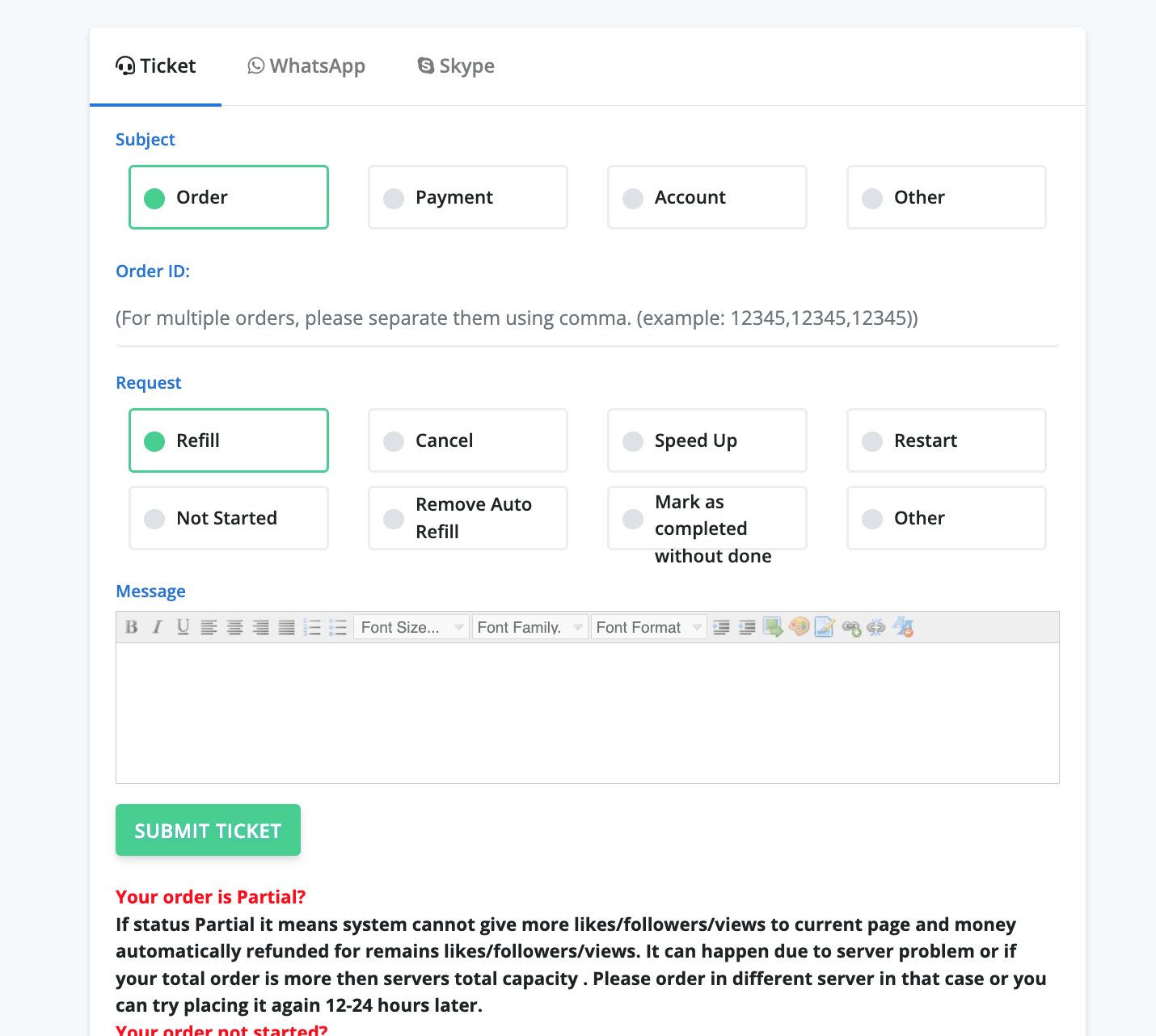Viewport: 1156px width, 1036px height.
Task: Insert a bulleted list
Action: (x=339, y=627)
